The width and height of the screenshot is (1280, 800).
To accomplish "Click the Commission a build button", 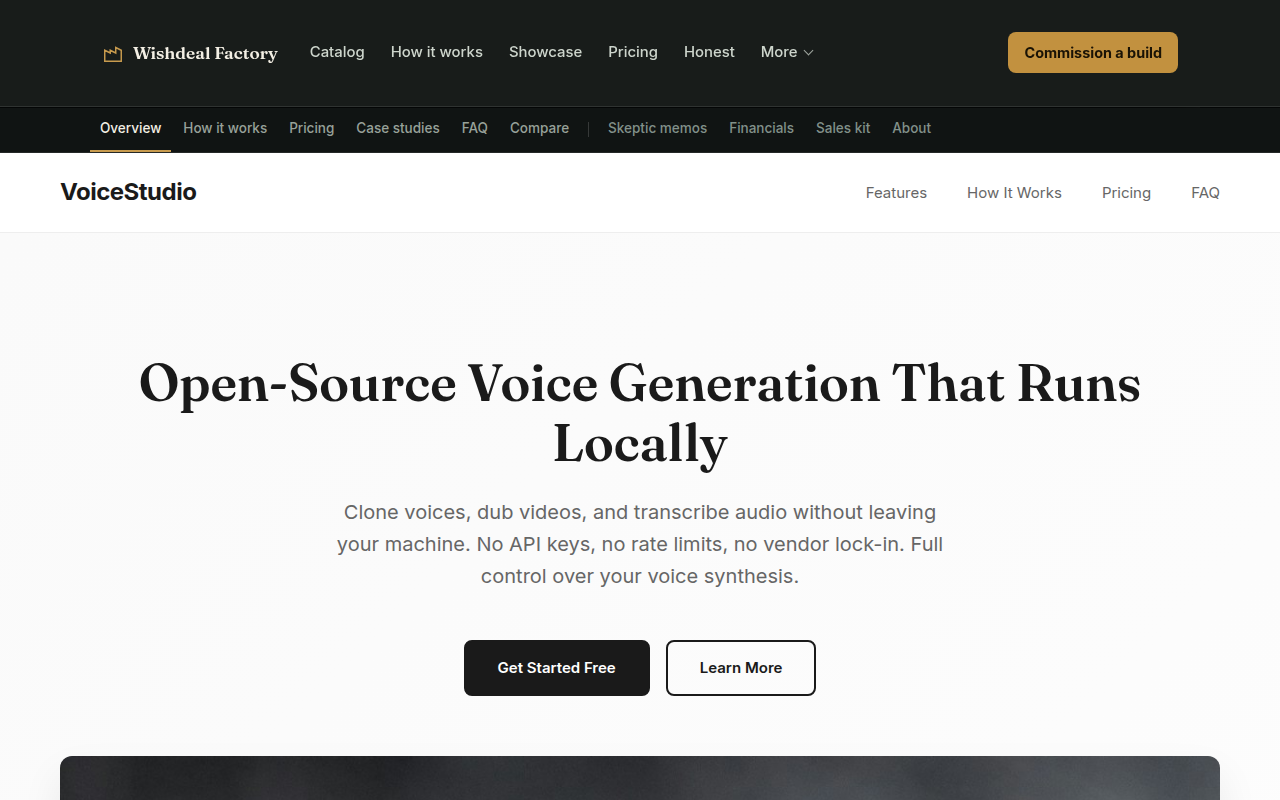I will click(x=1093, y=53).
